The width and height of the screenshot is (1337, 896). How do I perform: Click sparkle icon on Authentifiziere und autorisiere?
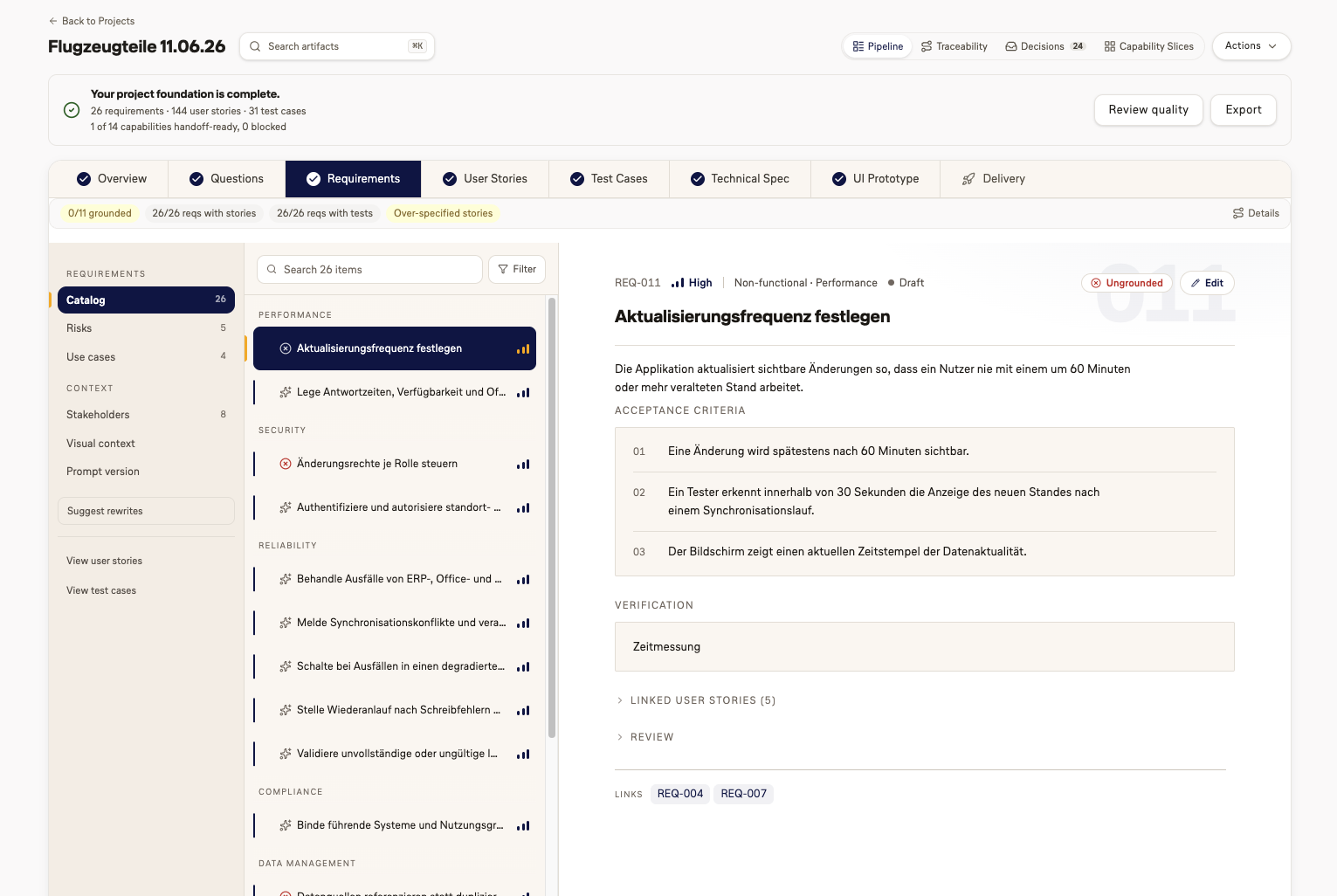pos(286,507)
